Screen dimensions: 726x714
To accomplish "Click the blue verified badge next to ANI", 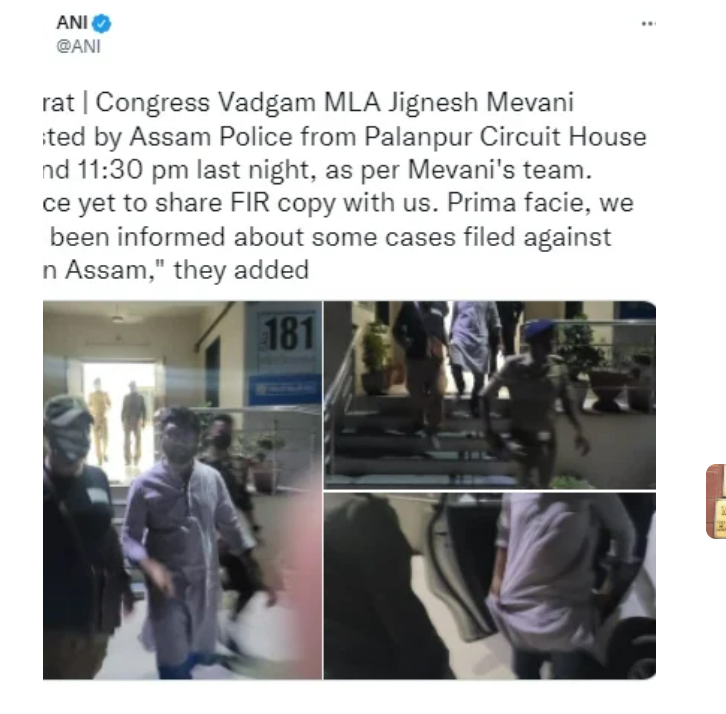I will coord(101,24).
